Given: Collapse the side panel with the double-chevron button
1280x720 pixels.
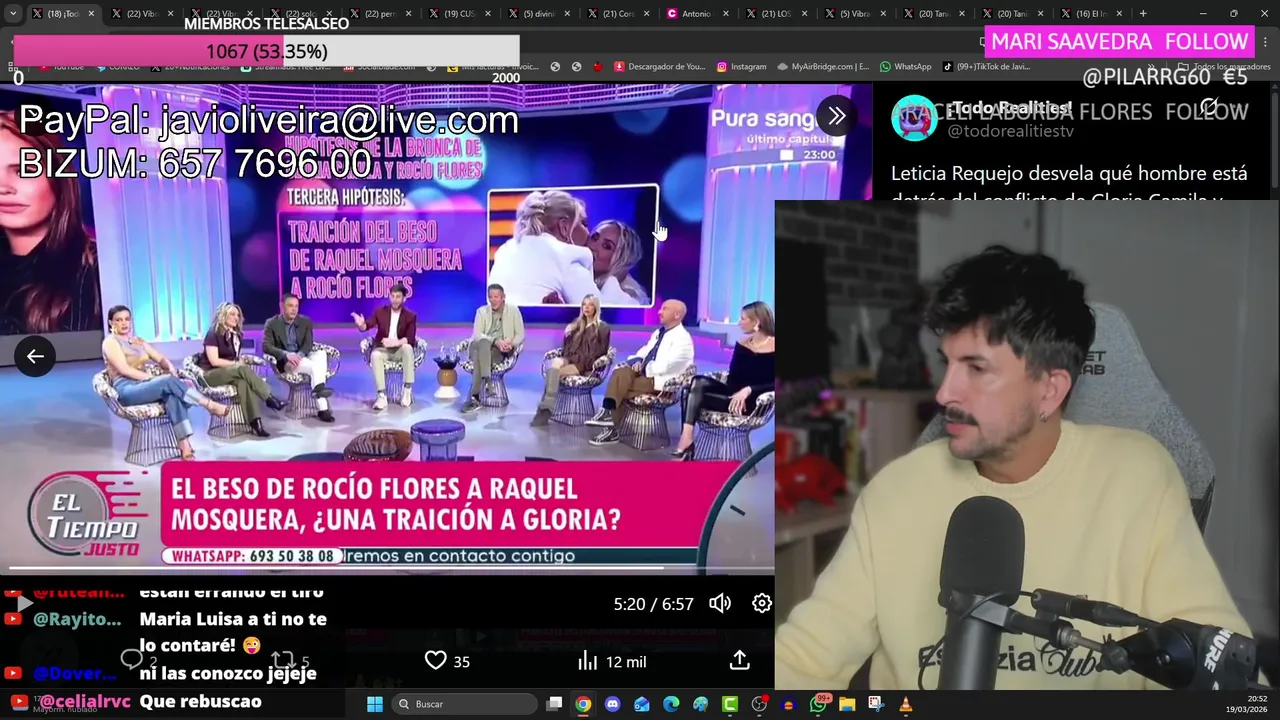Looking at the screenshot, I should (836, 116).
